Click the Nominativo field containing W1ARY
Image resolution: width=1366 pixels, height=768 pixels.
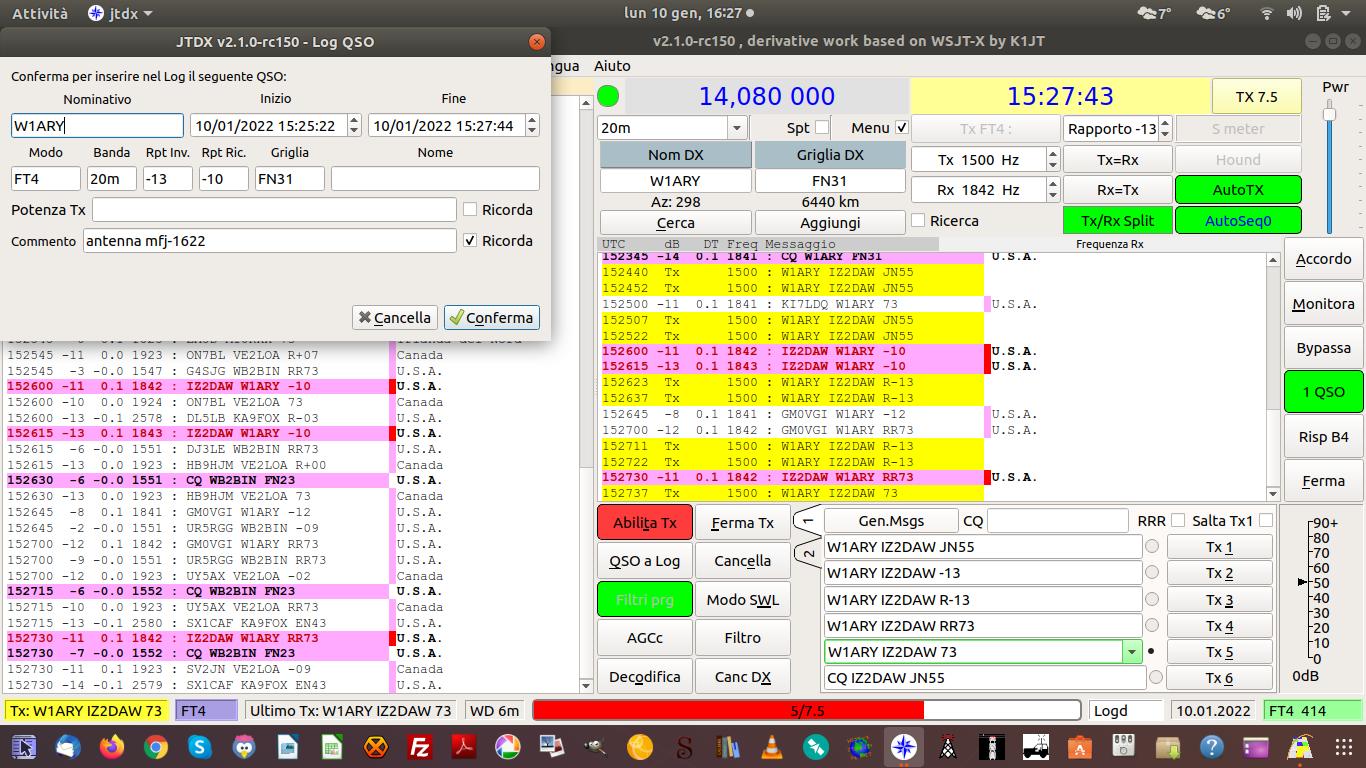97,126
